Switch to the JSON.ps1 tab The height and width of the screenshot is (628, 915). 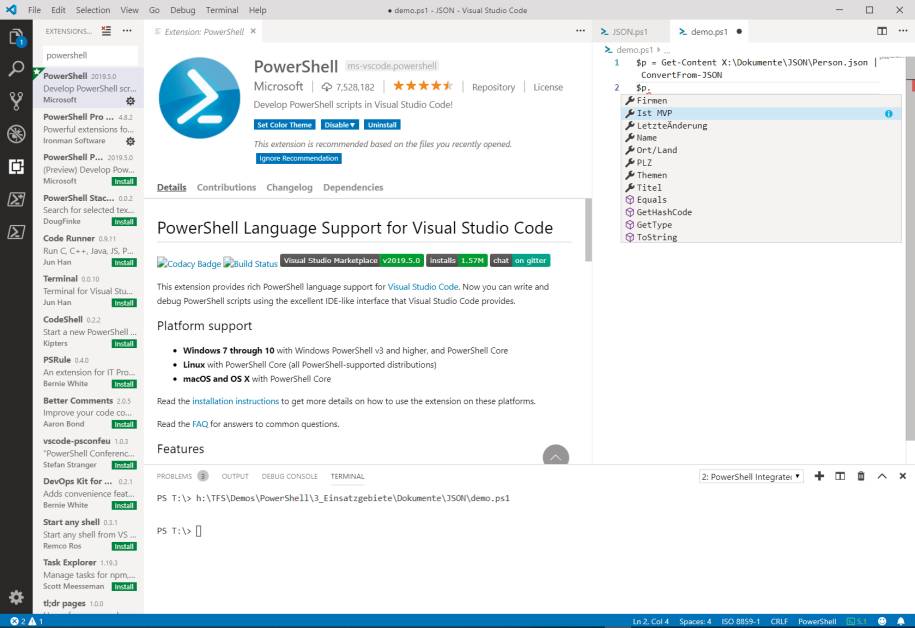coord(630,32)
